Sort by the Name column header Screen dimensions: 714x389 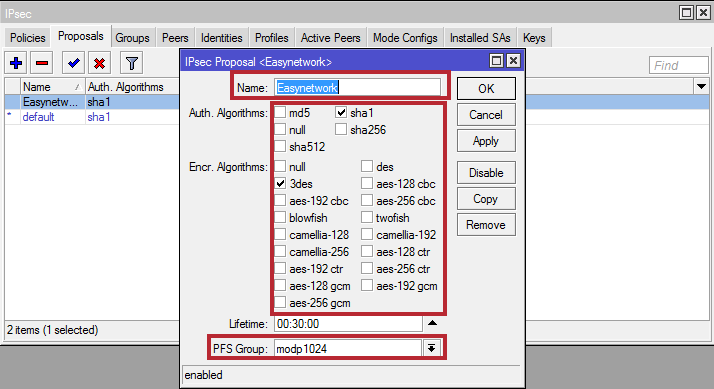tap(52, 87)
